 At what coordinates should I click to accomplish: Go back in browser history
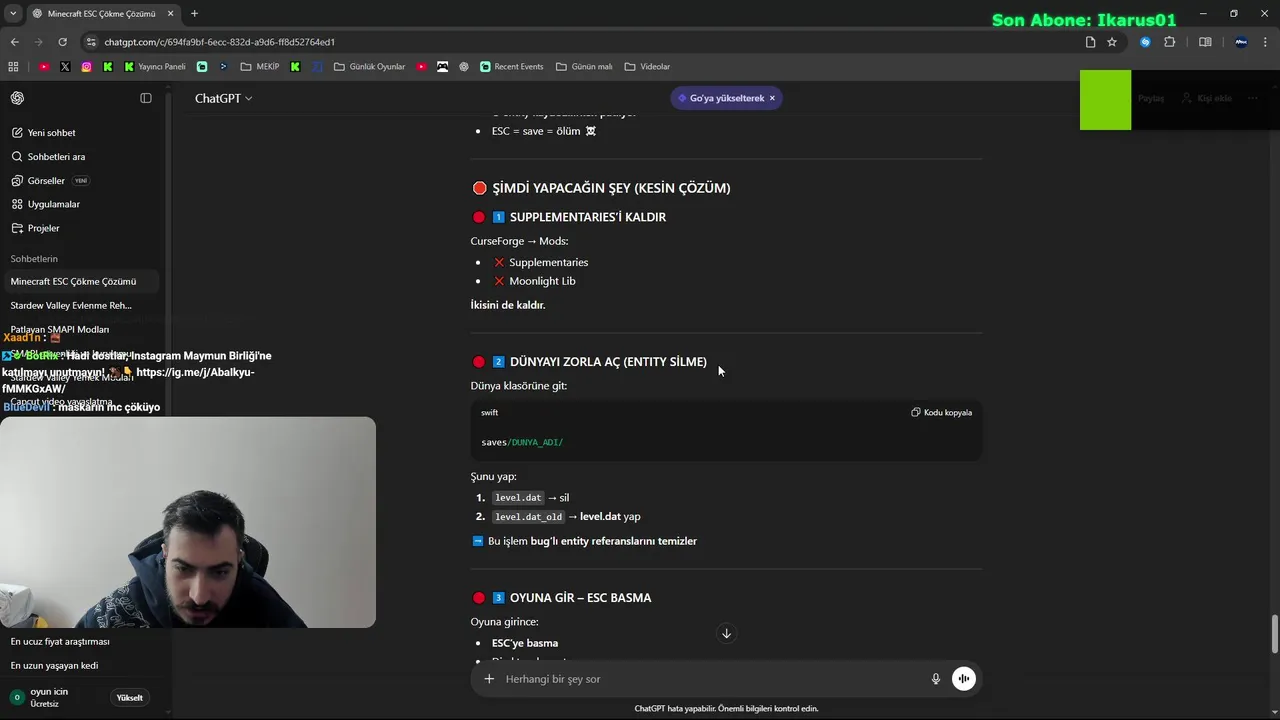(x=15, y=42)
